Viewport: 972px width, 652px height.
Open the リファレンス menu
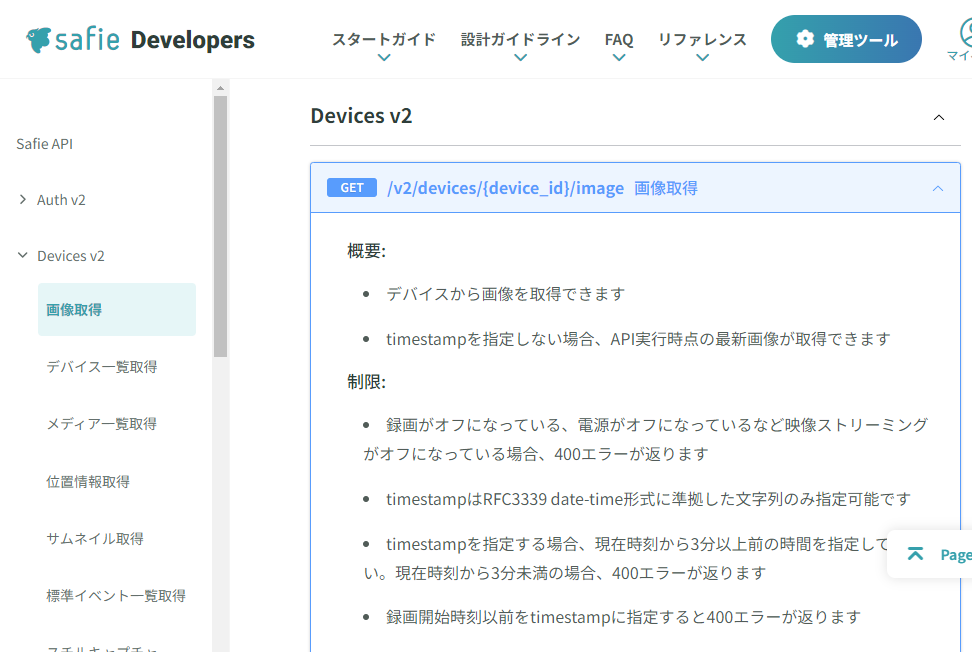click(x=702, y=40)
